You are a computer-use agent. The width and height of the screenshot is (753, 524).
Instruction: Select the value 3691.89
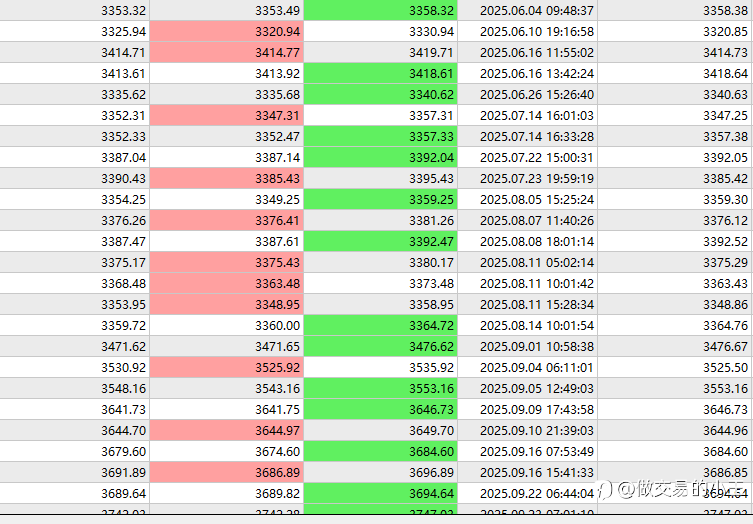(x=123, y=472)
